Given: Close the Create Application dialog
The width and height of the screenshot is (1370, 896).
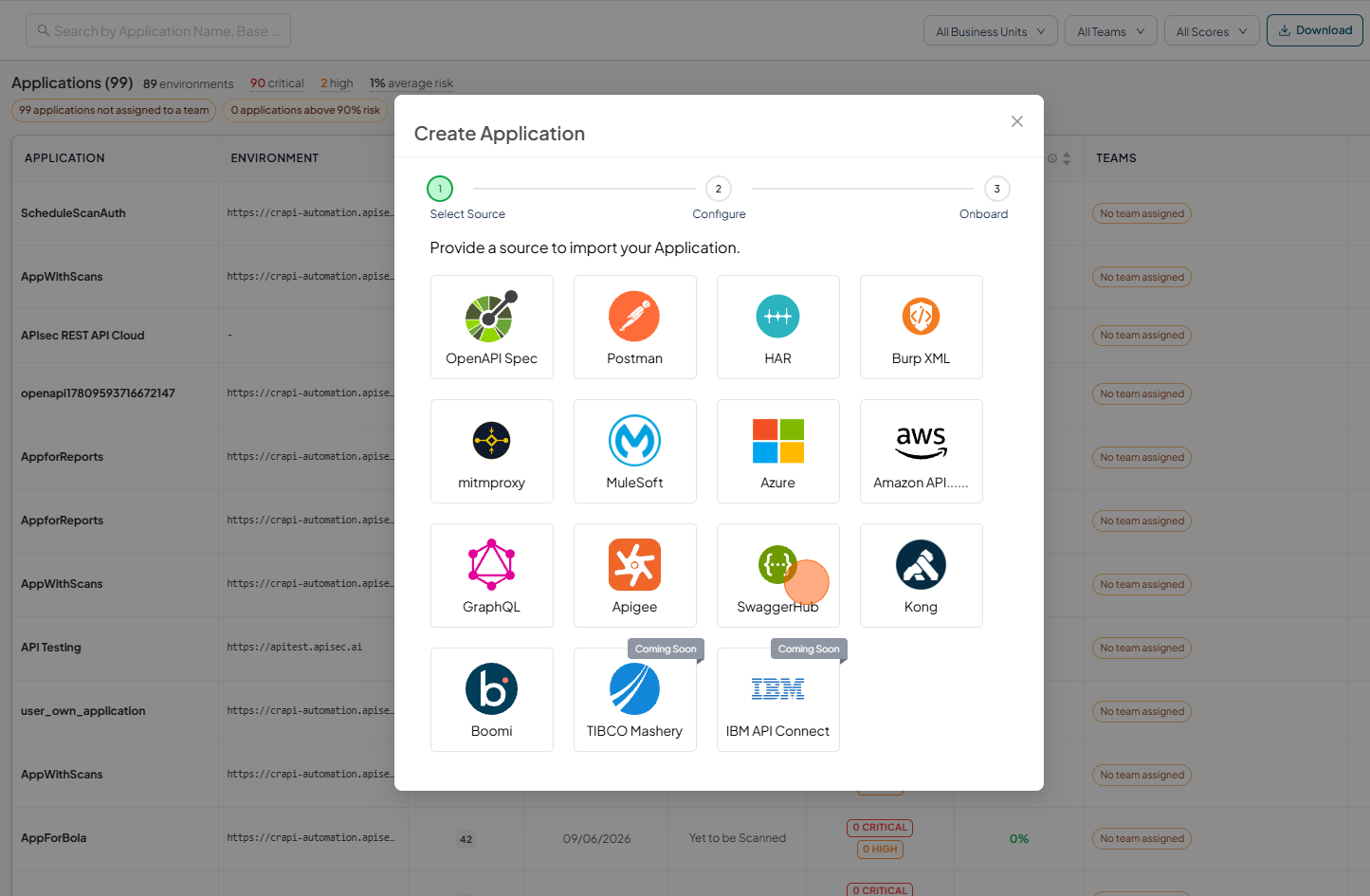Looking at the screenshot, I should click(1016, 121).
